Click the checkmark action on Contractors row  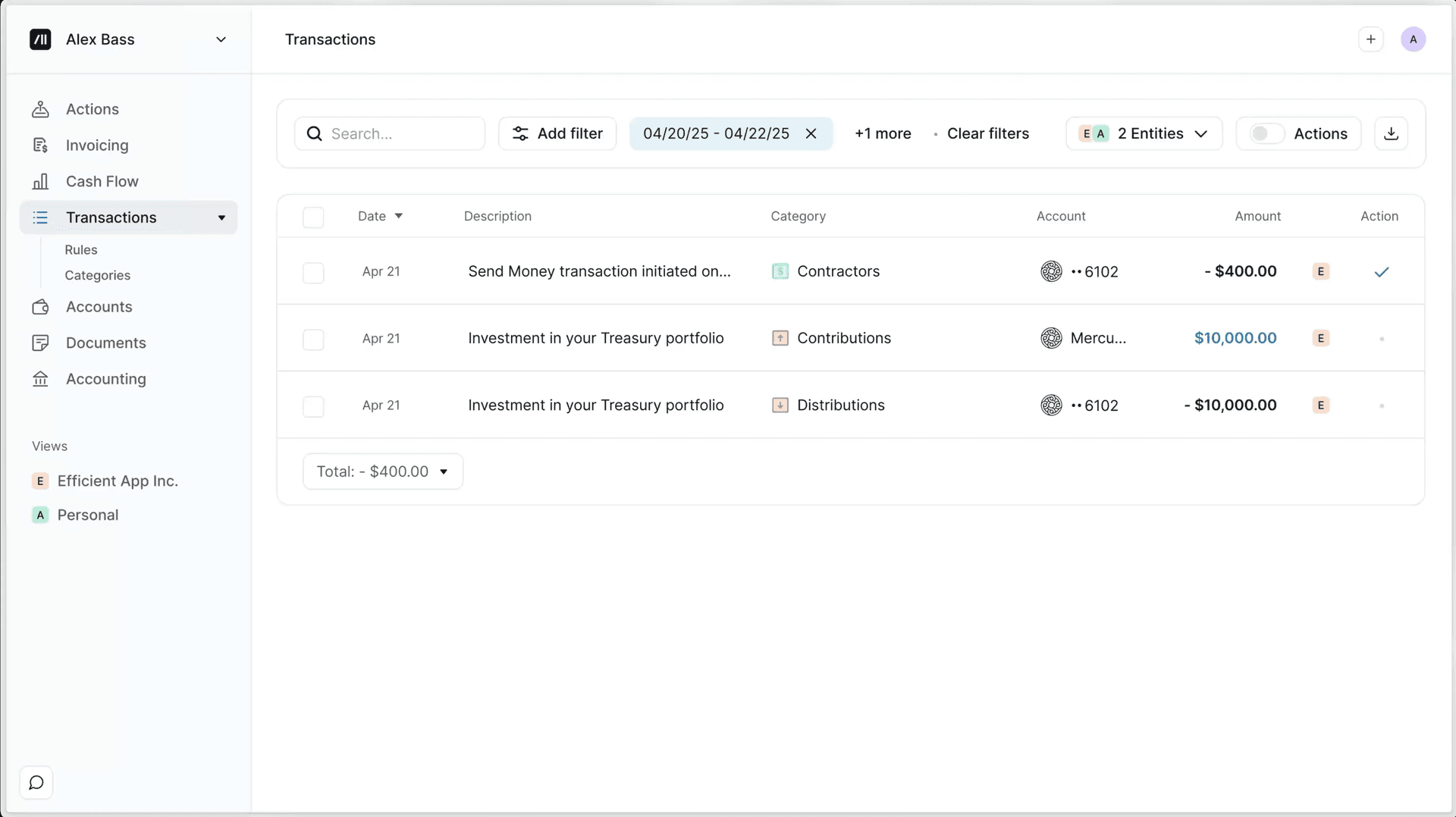coord(1381,271)
